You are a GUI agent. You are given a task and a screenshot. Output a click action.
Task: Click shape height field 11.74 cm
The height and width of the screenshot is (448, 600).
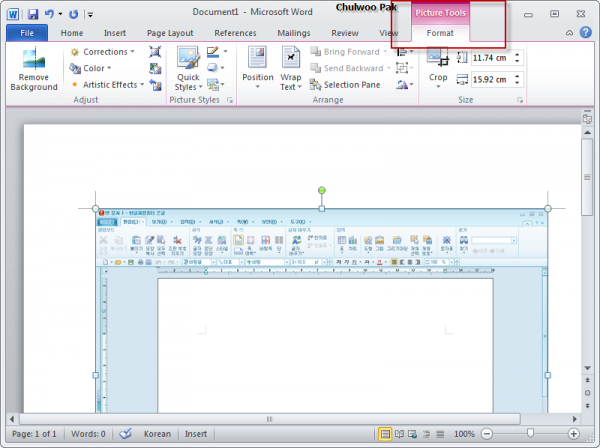[x=494, y=58]
